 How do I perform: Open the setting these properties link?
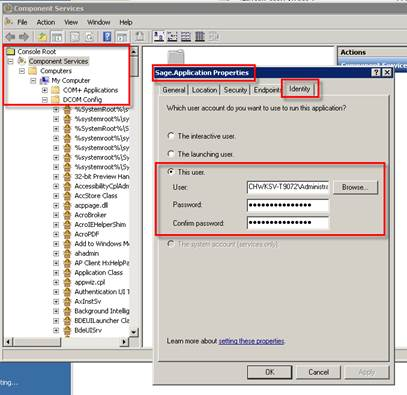click(251, 341)
